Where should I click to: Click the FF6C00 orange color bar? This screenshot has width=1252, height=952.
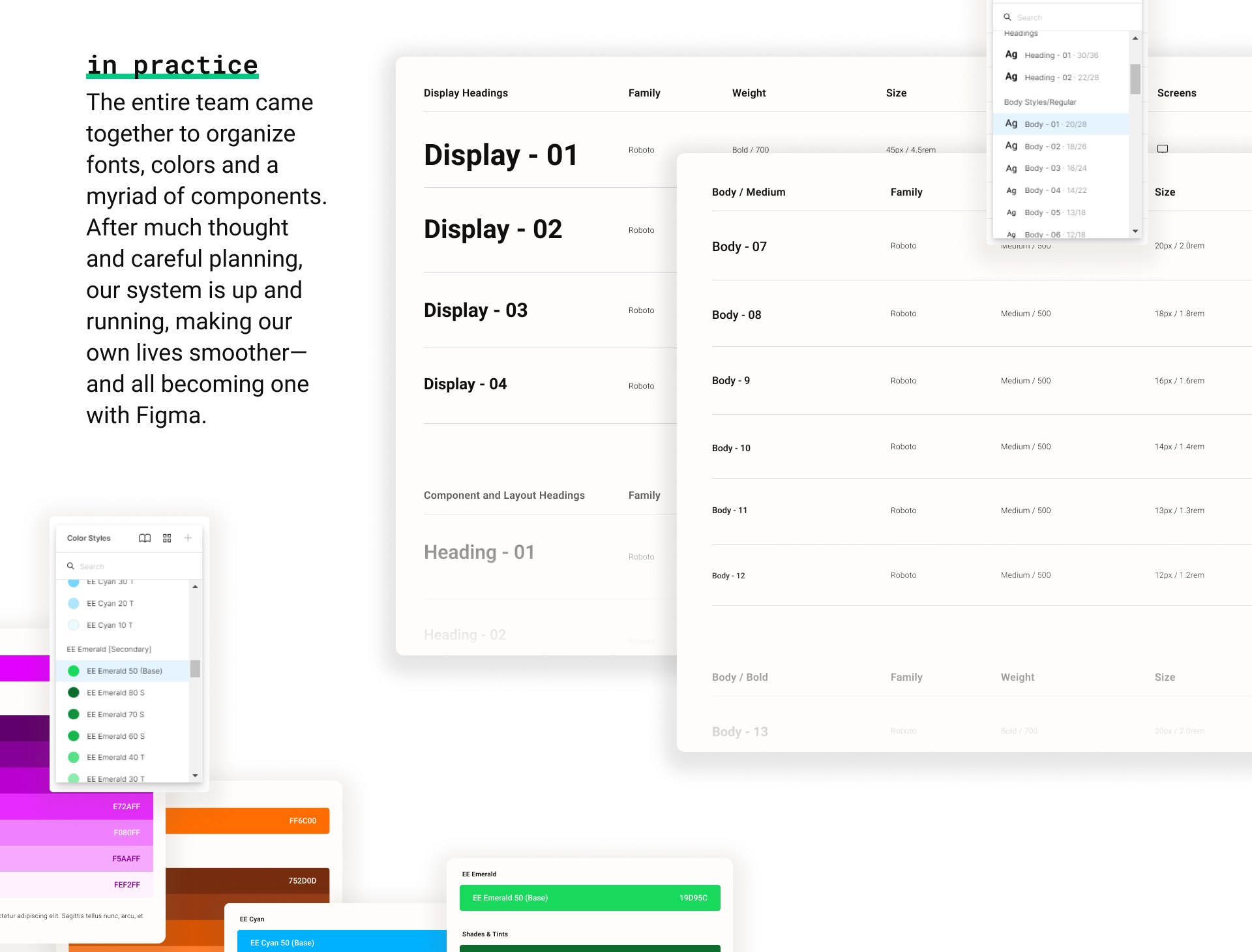point(247,820)
